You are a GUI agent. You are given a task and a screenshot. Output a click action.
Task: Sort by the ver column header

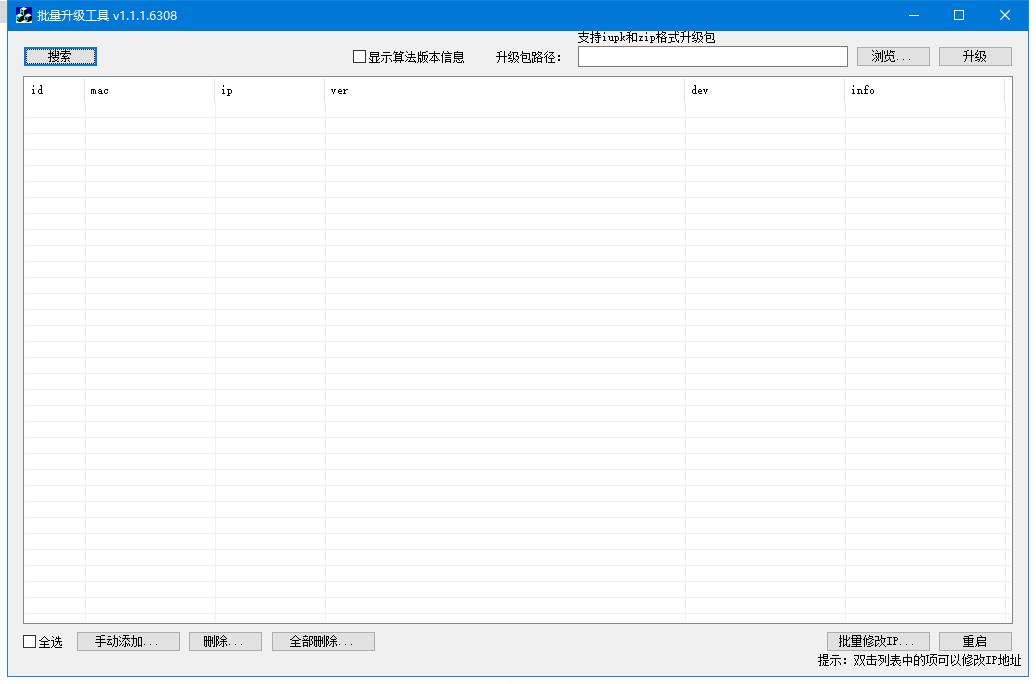click(x=505, y=91)
